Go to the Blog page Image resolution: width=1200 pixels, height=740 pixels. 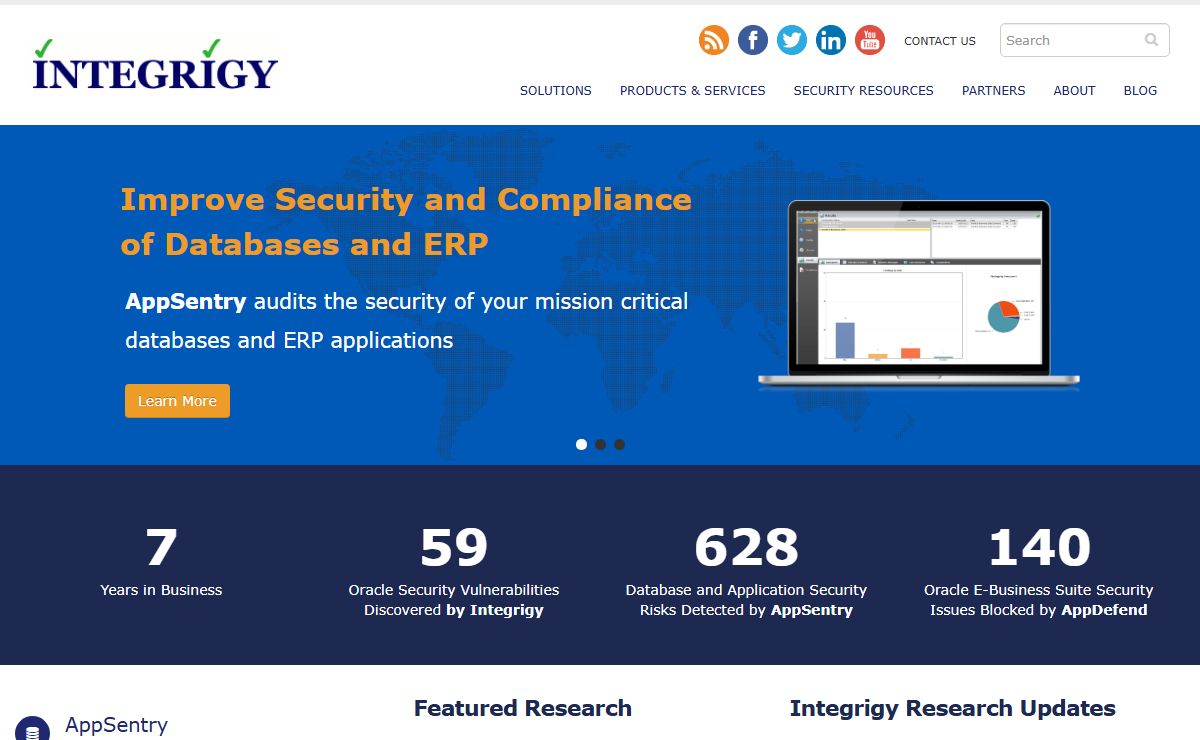coord(1140,90)
